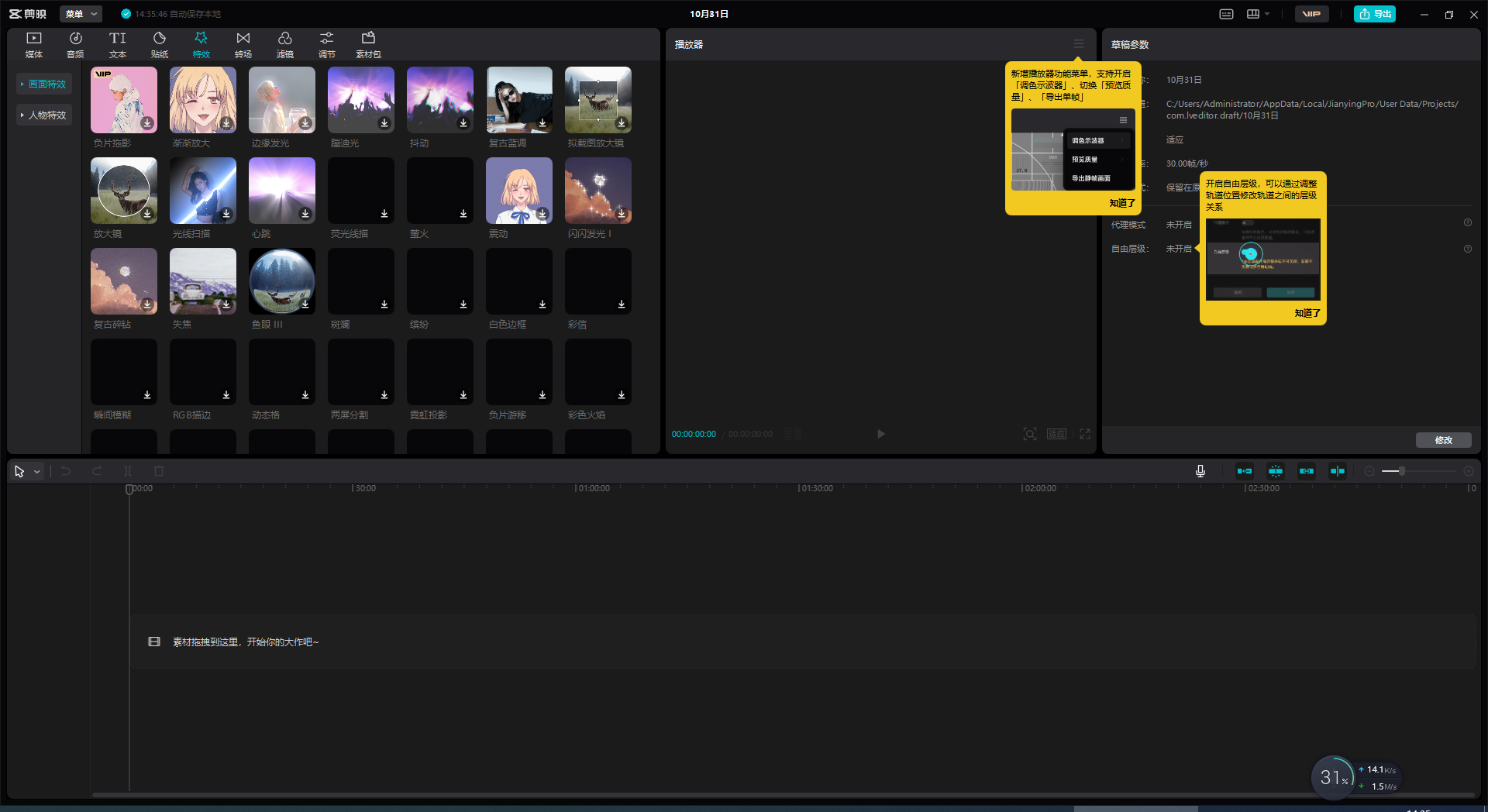The image size is (1488, 812).
Task: Open the 贴纸 stickers tab
Action: click(x=160, y=45)
